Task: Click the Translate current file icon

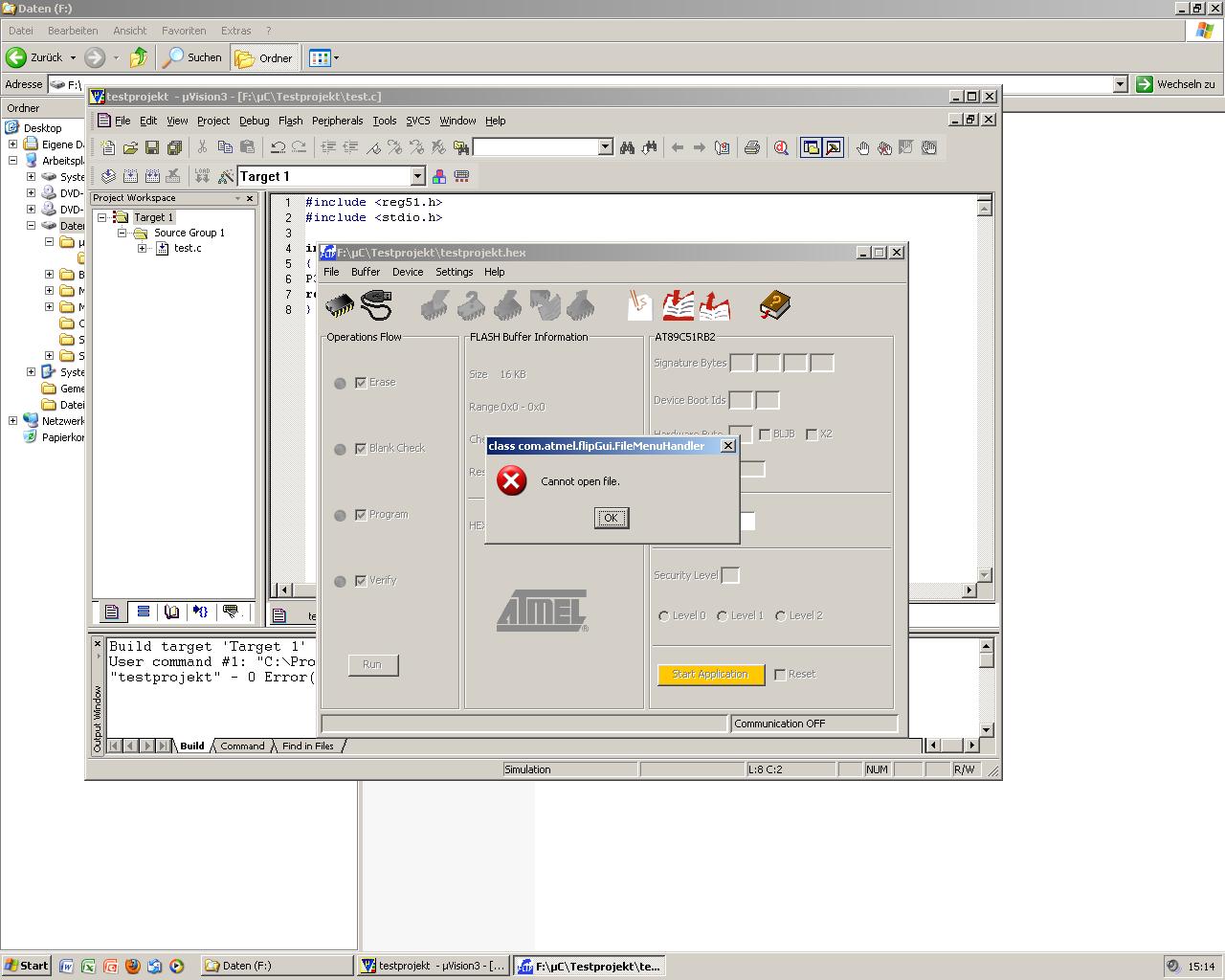Action: coord(108,176)
